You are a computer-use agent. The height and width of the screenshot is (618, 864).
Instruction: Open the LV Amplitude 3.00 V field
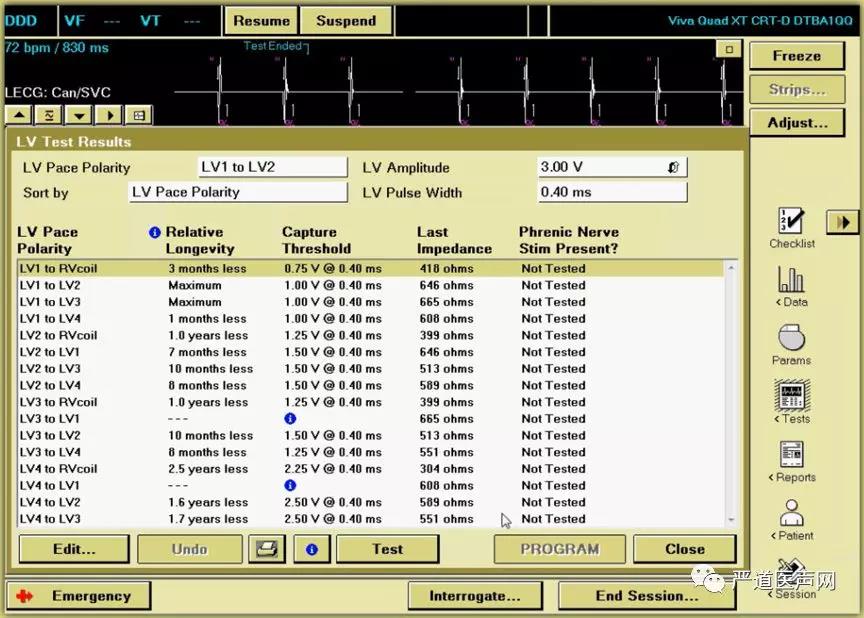[x=612, y=167]
